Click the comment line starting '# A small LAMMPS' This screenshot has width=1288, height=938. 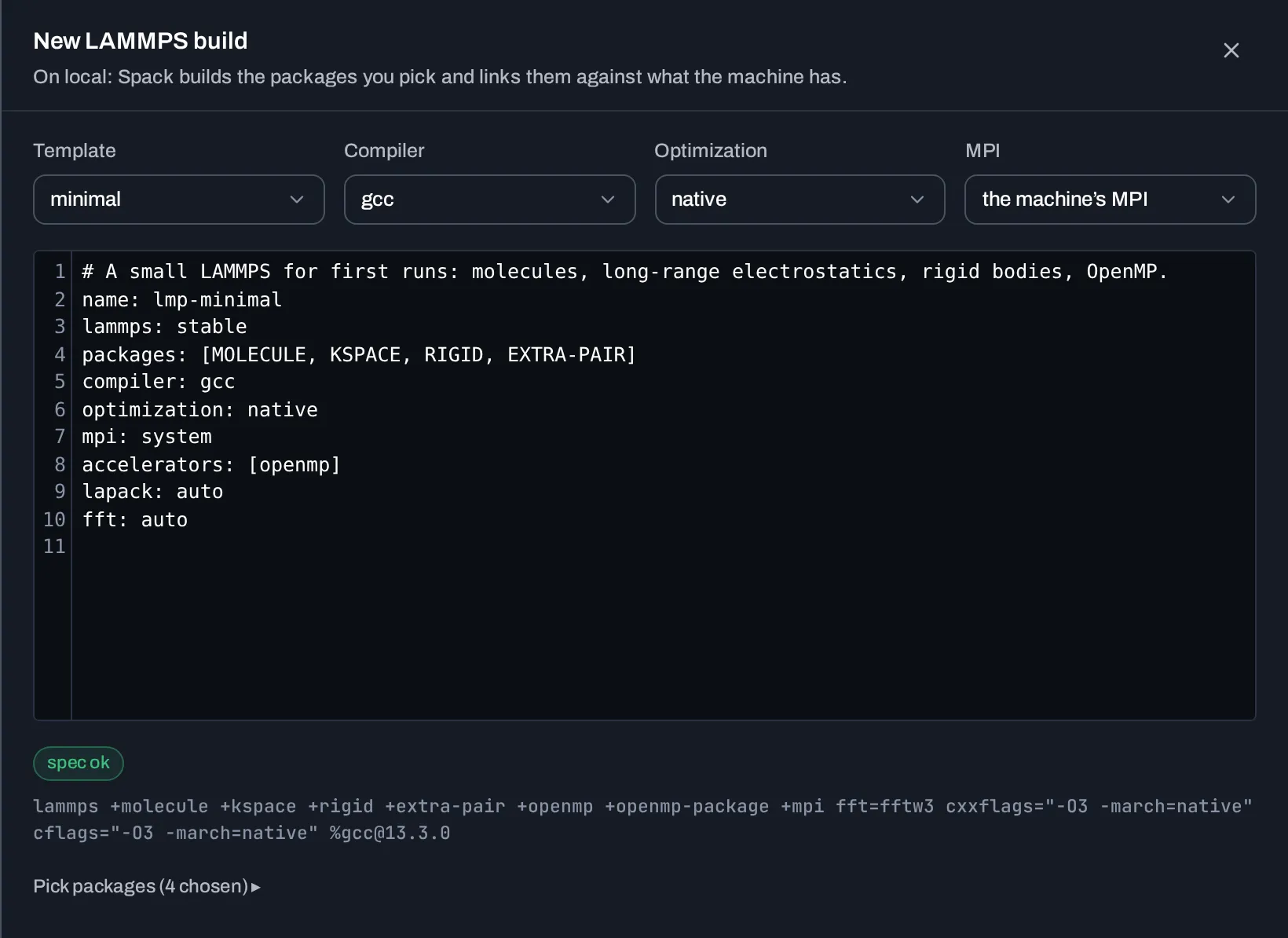coord(624,272)
